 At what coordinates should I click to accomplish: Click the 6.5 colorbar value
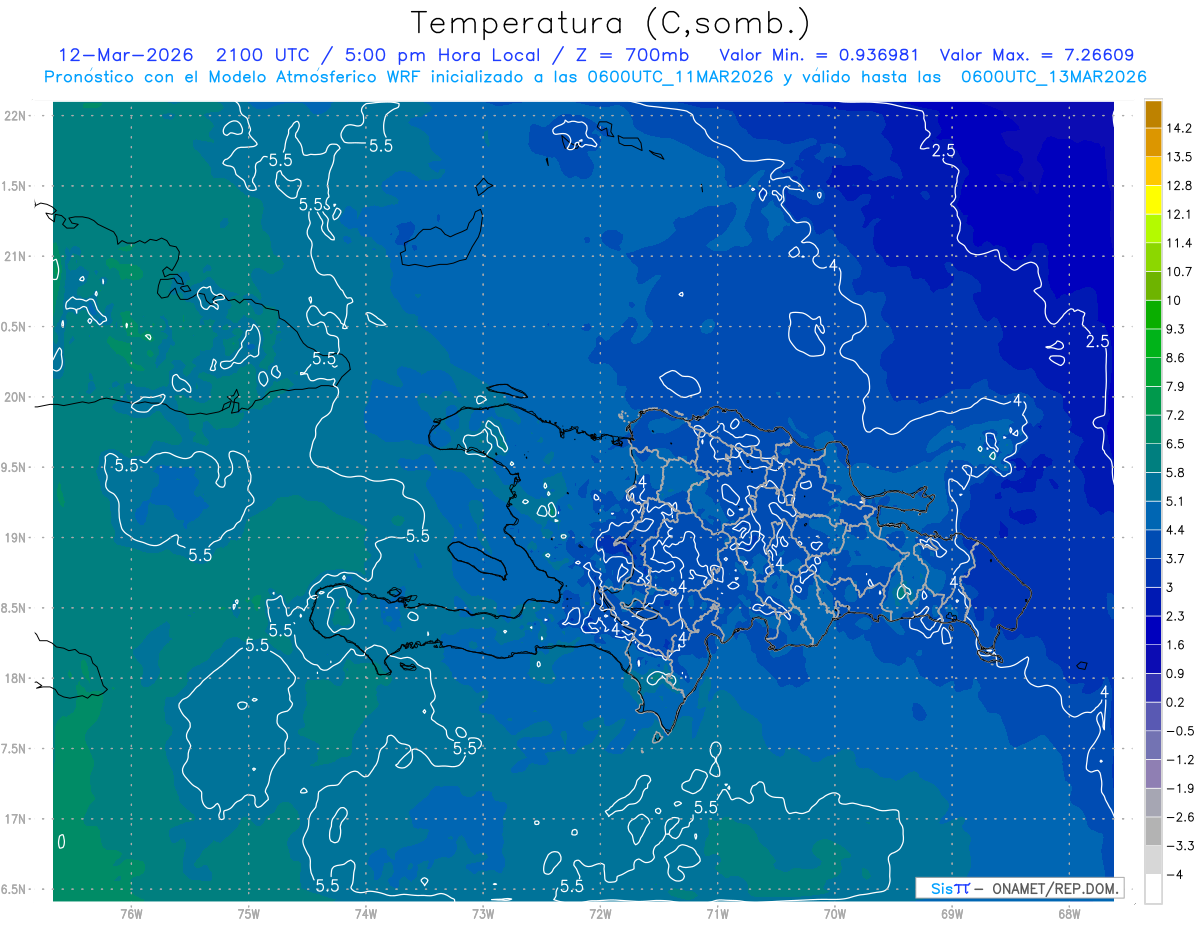tap(1178, 443)
